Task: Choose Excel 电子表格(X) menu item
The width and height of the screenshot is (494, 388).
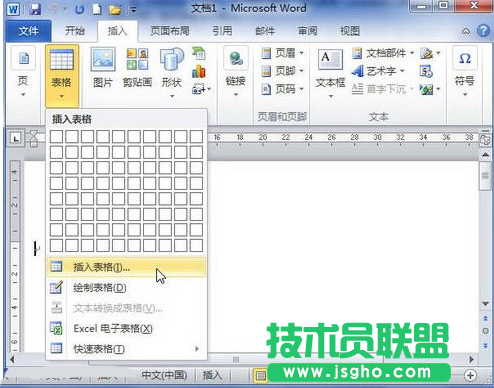Action: pyautogui.click(x=126, y=329)
